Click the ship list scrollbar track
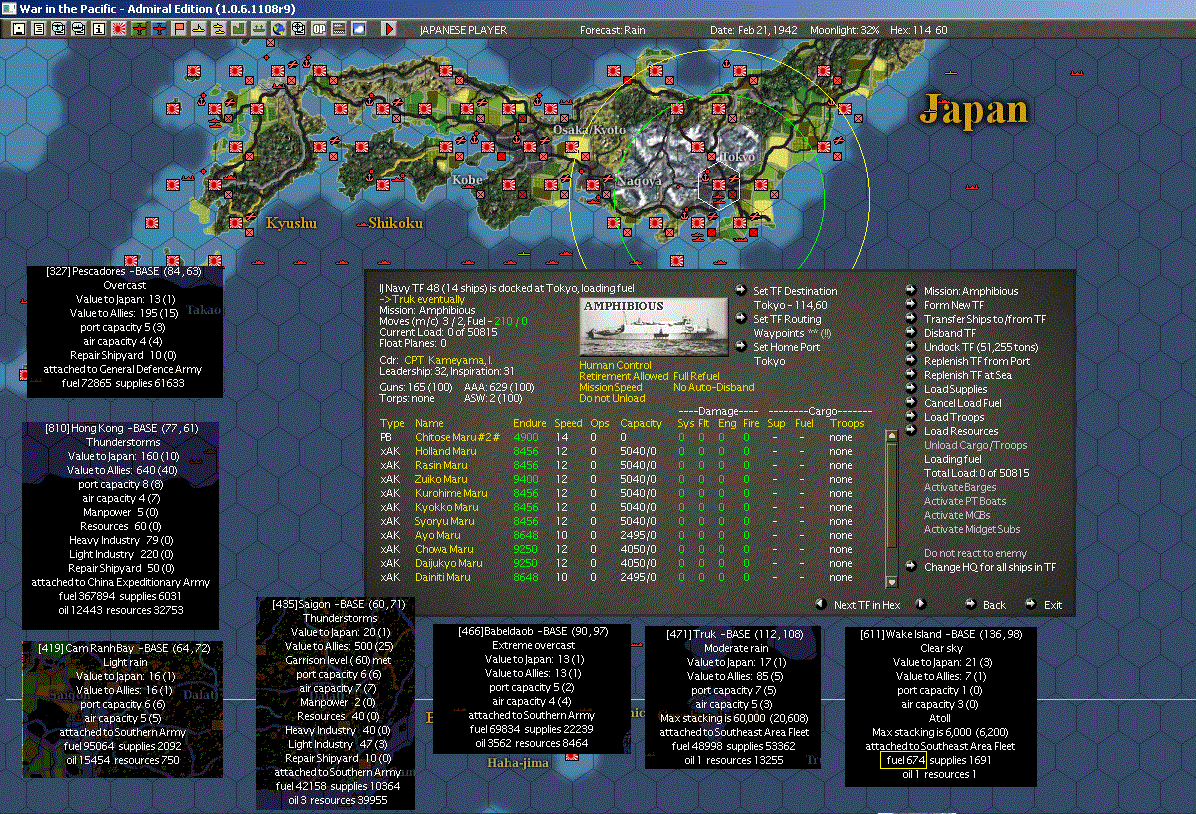Viewport: 1196px width, 814px height. [891, 510]
